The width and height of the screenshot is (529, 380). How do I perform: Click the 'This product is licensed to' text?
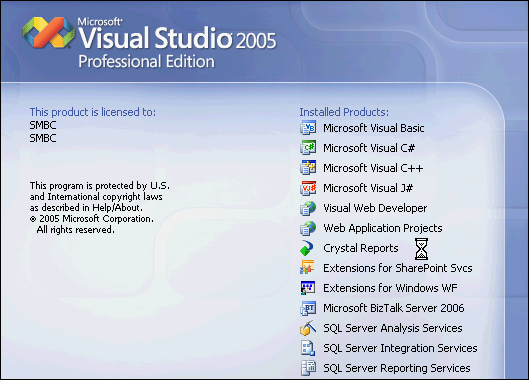tap(93, 112)
